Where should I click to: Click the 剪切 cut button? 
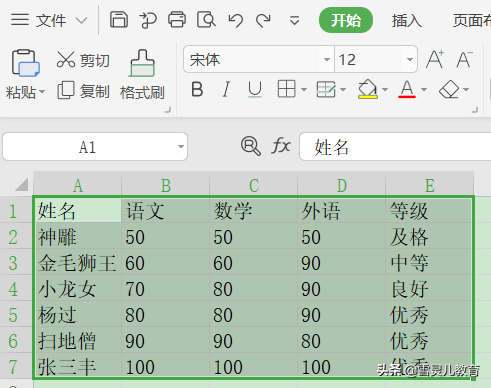tap(83, 60)
